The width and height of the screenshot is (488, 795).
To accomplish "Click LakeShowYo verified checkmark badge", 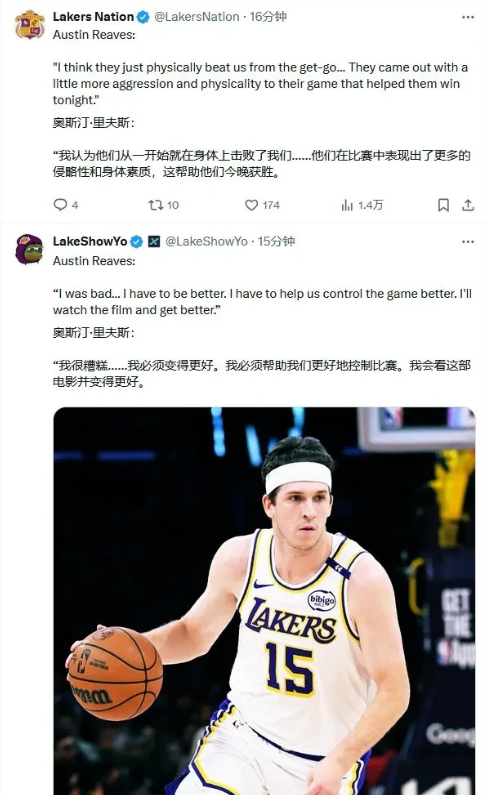I will tap(136, 242).
